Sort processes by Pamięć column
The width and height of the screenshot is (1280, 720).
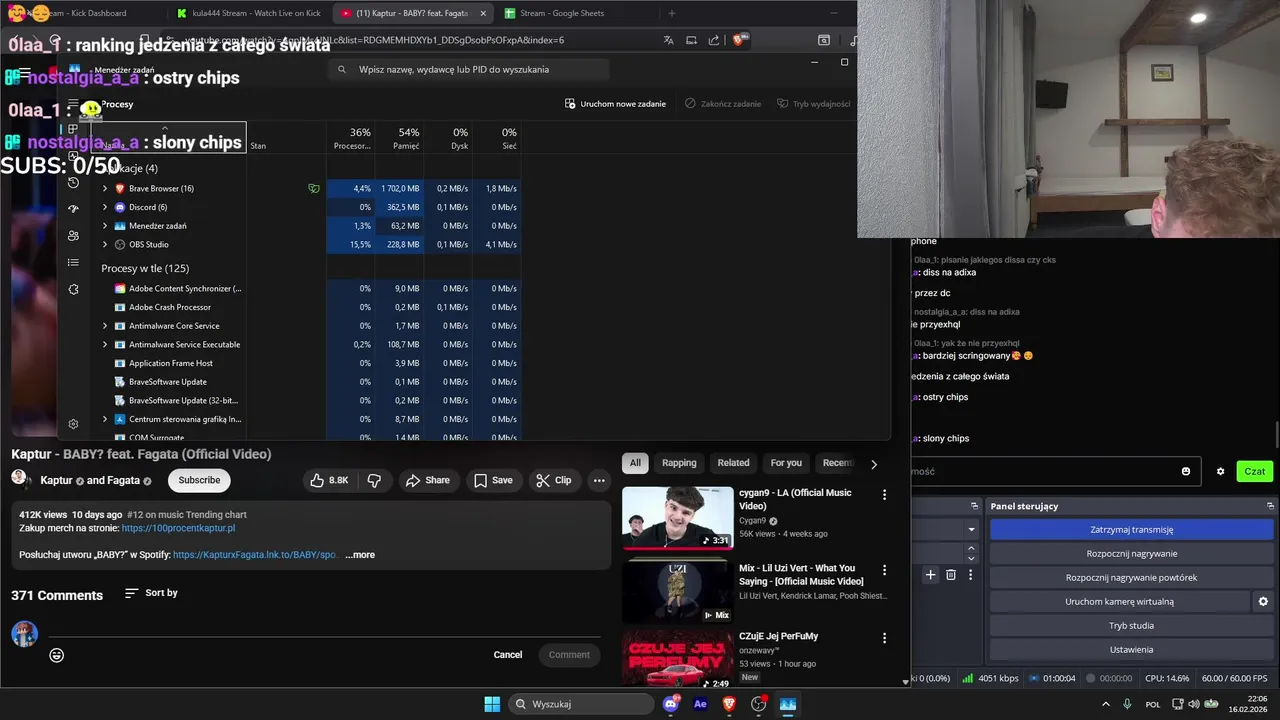(399, 139)
